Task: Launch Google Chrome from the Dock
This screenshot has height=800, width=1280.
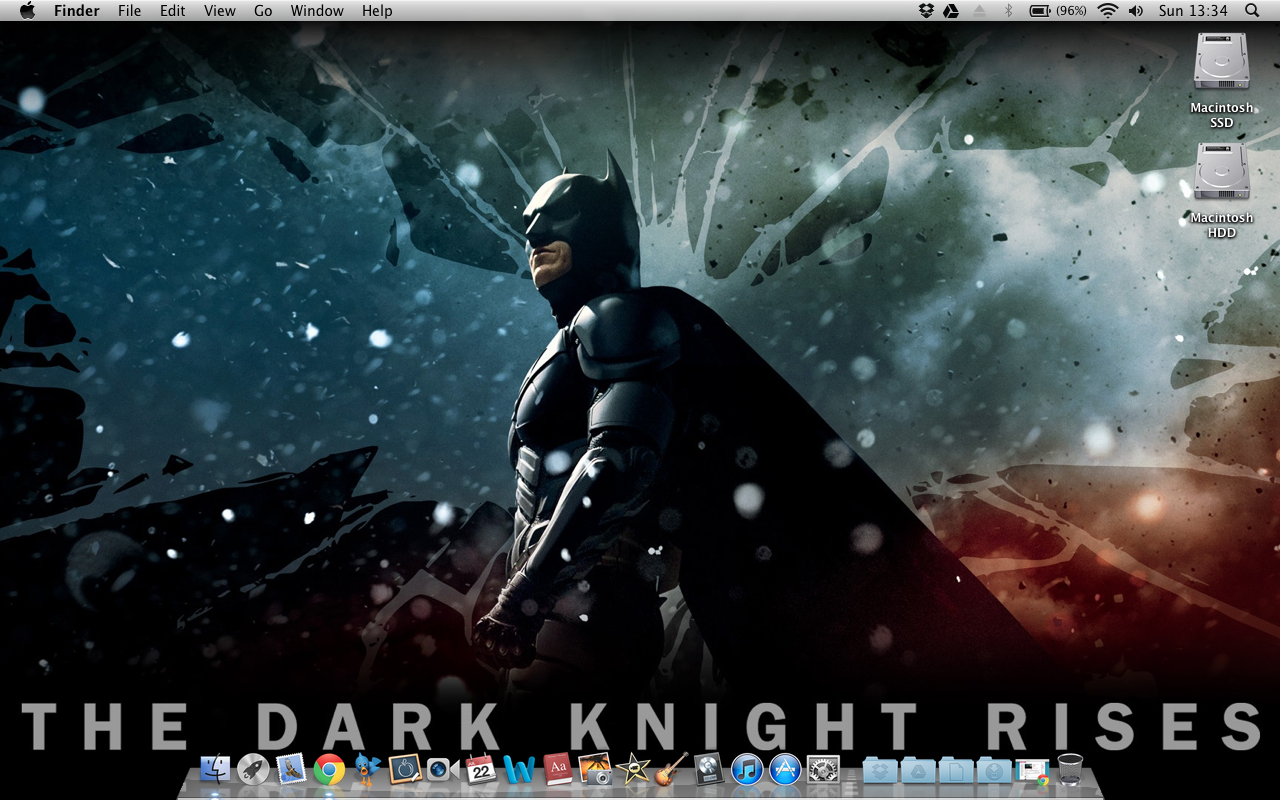Action: 329,769
